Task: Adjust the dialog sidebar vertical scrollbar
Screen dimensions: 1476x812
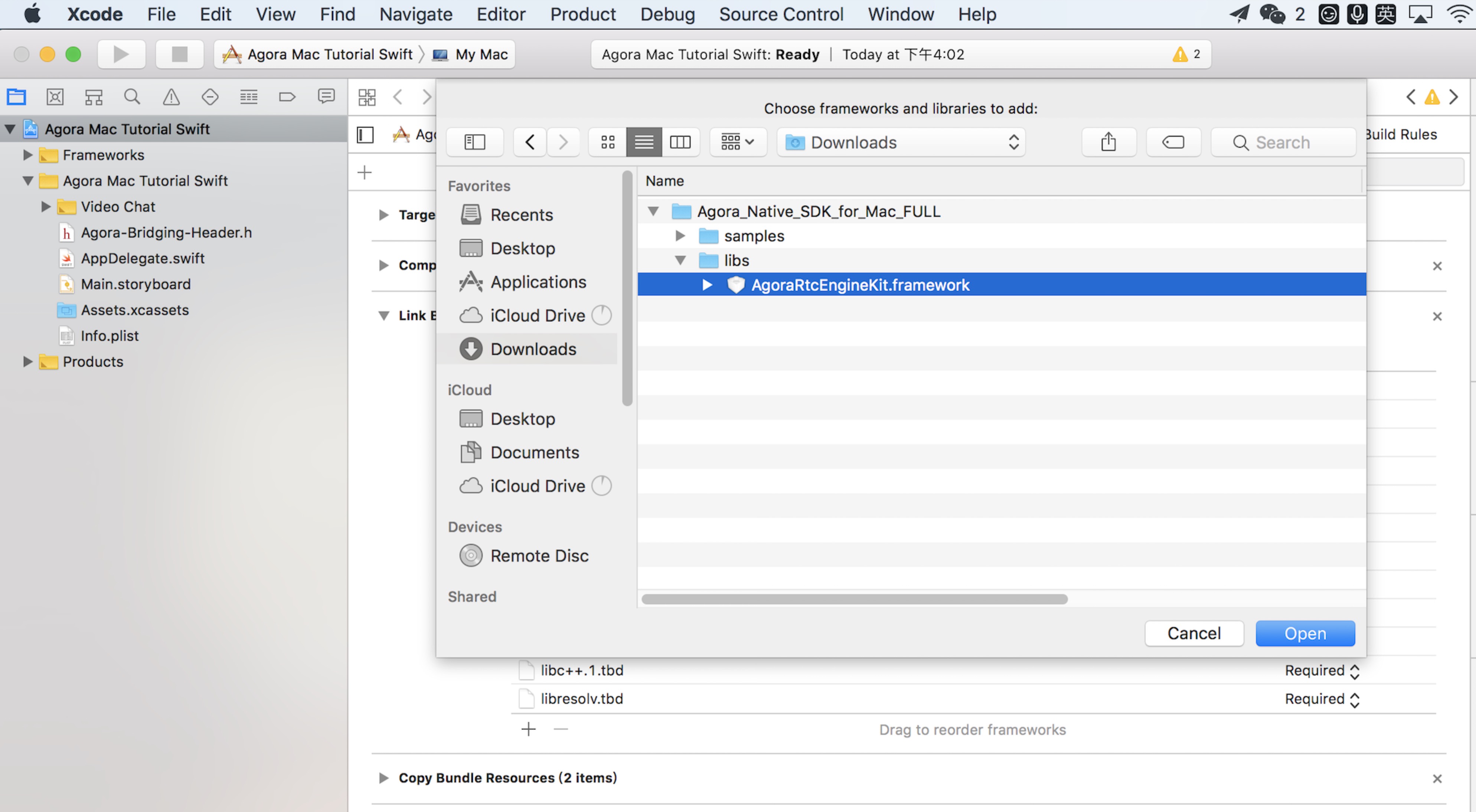Action: point(627,288)
